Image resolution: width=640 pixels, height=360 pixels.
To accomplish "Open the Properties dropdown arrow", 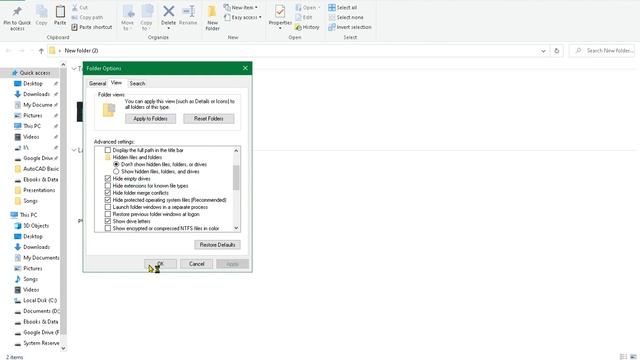I will tap(280, 29).
